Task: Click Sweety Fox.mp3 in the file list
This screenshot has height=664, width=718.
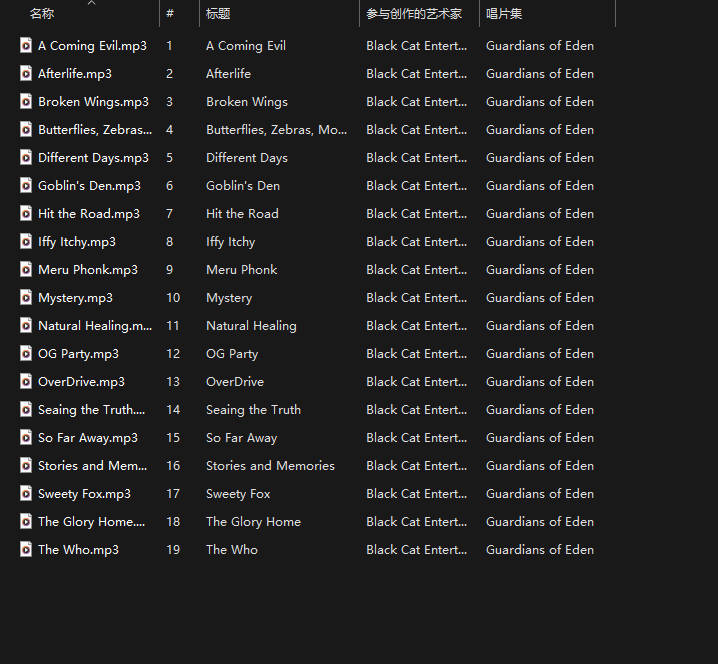Action: [x=84, y=494]
